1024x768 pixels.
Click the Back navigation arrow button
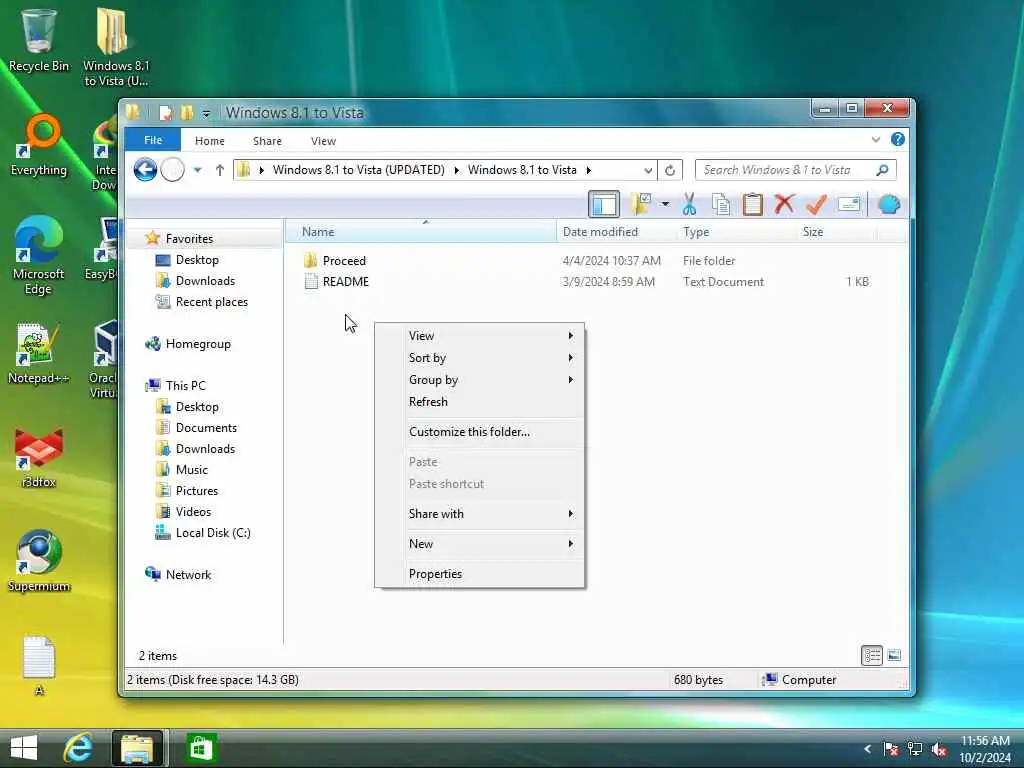pos(145,170)
